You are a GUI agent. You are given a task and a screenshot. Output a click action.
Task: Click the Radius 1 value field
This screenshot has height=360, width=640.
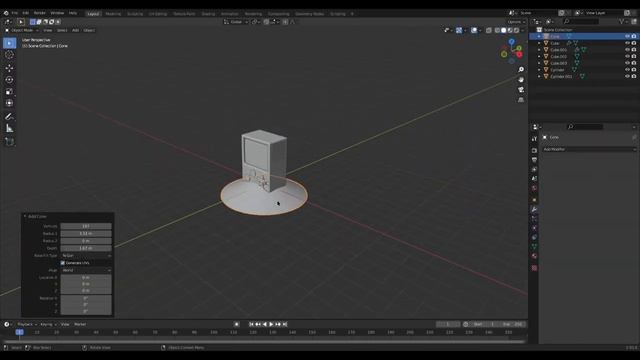(x=86, y=233)
